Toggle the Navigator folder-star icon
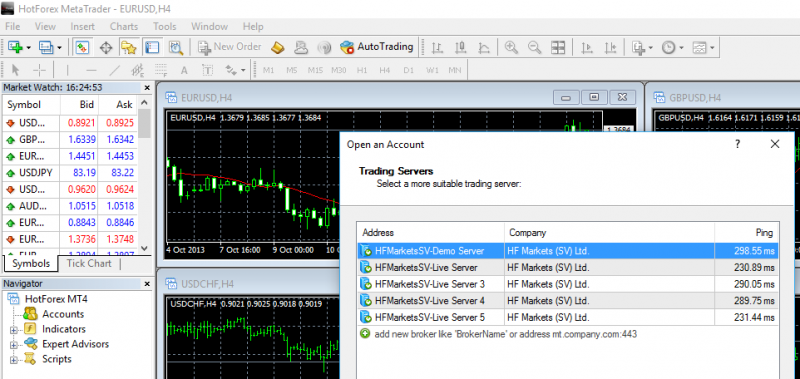800x379 pixels. click(x=129, y=47)
